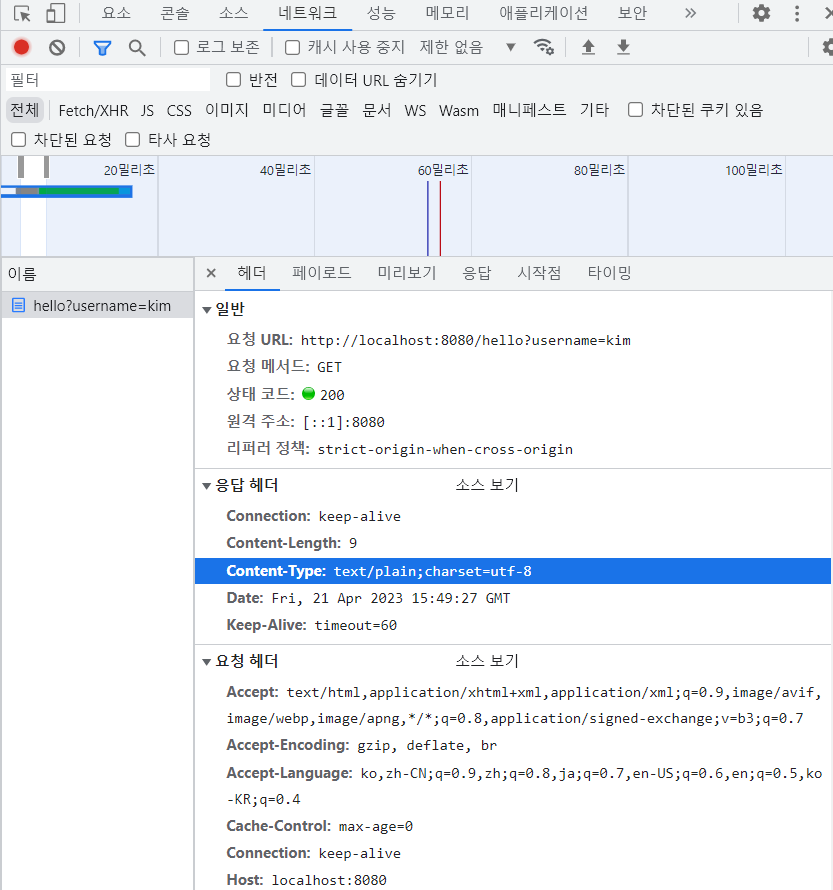This screenshot has height=890, width=833.
Task: Open network conditions wifi icon
Action: tap(543, 47)
